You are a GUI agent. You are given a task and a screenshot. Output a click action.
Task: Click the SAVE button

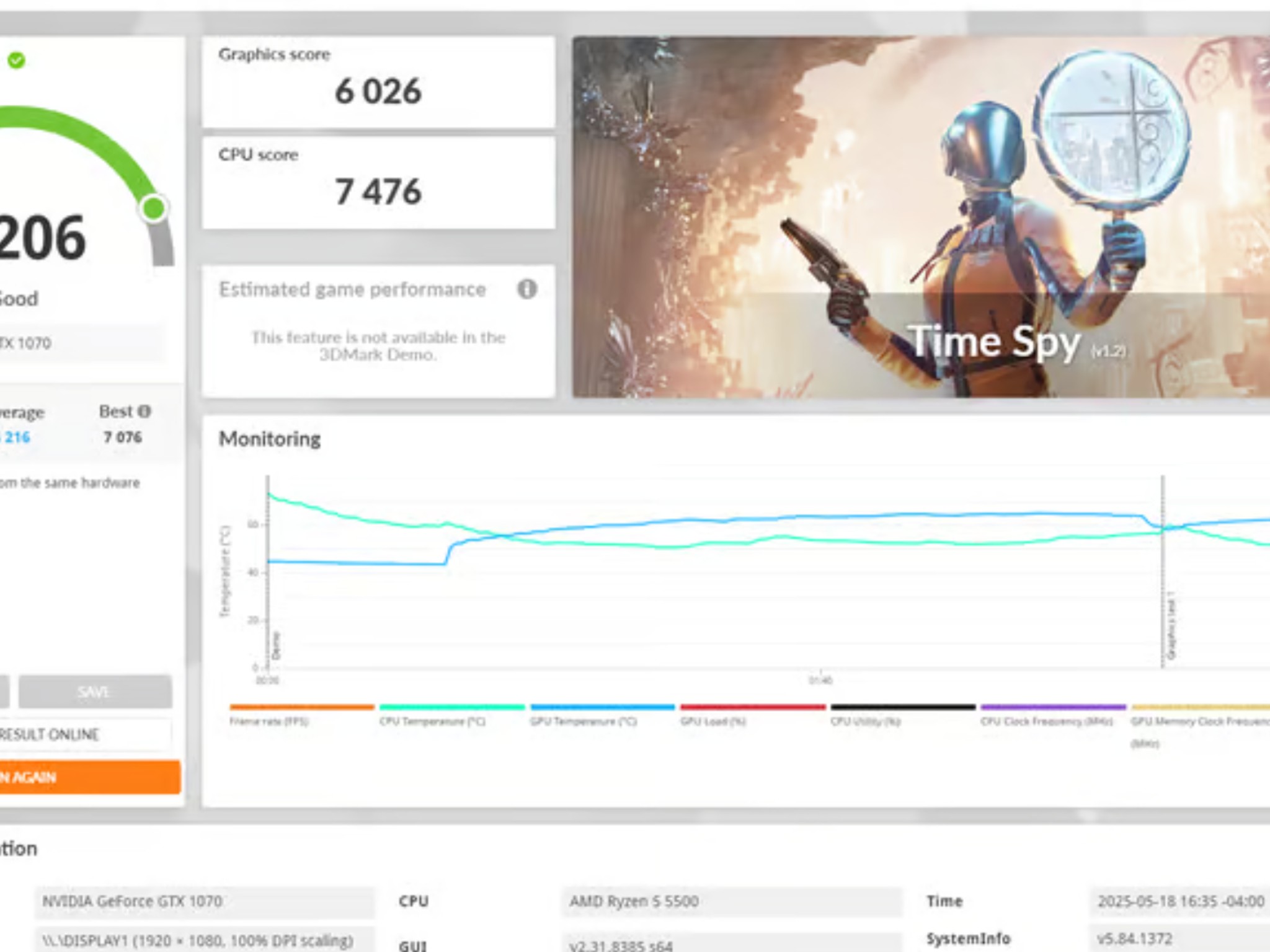coord(95,692)
